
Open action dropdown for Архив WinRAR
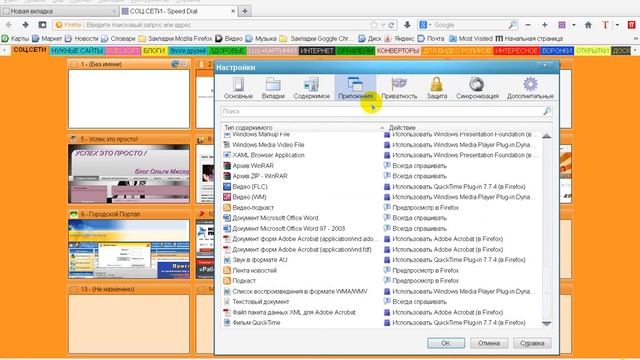click(x=463, y=166)
